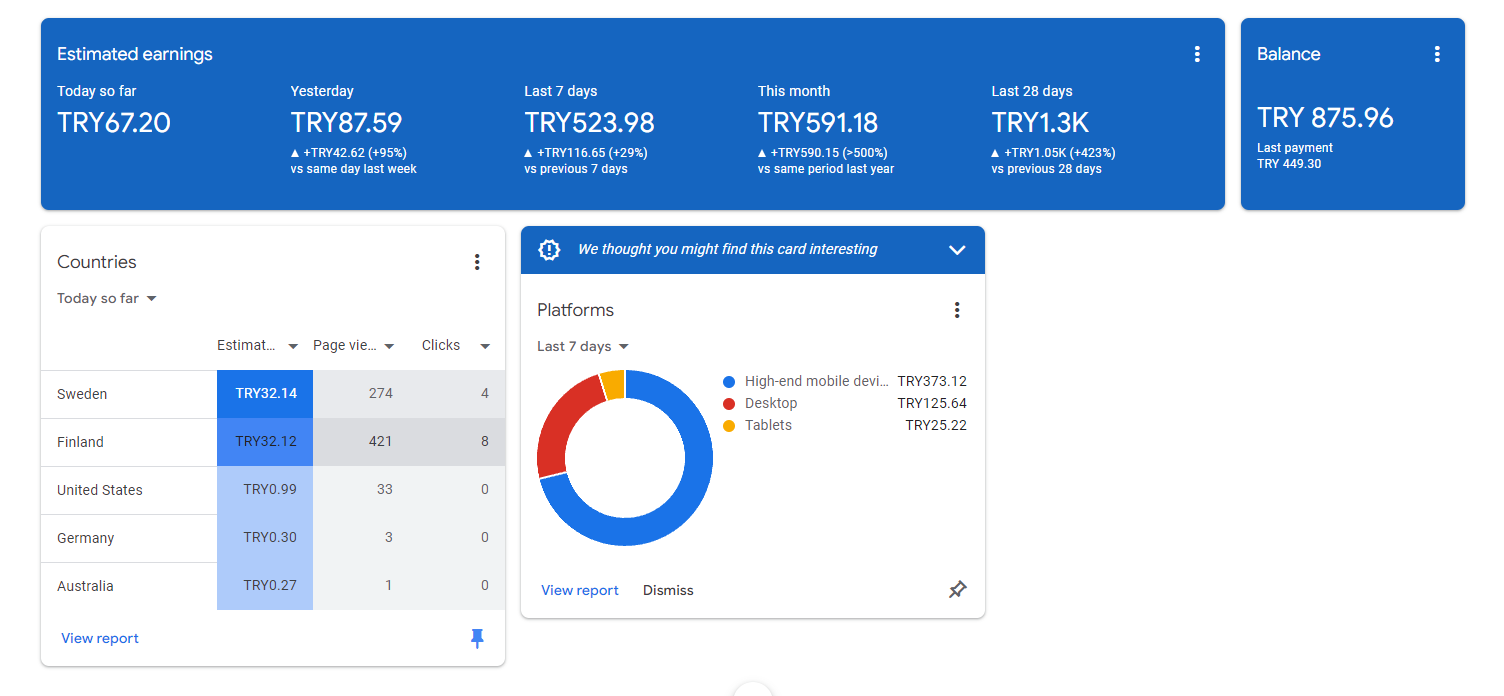1504x696 pixels.
Task: Click View report link in Platforms card
Action: pos(580,590)
